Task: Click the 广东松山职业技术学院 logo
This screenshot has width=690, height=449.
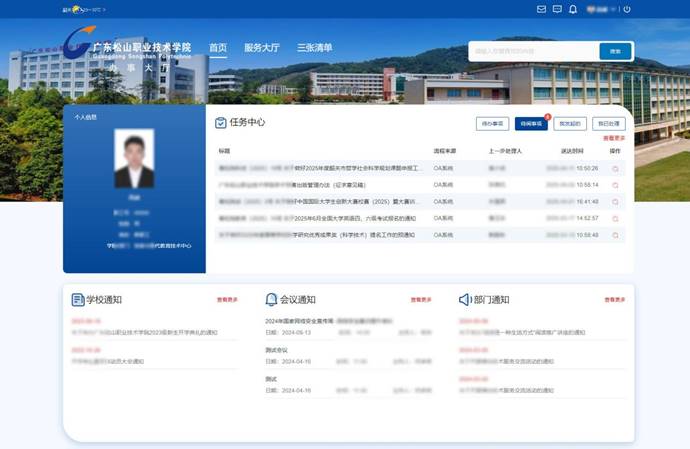Action: [x=128, y=48]
